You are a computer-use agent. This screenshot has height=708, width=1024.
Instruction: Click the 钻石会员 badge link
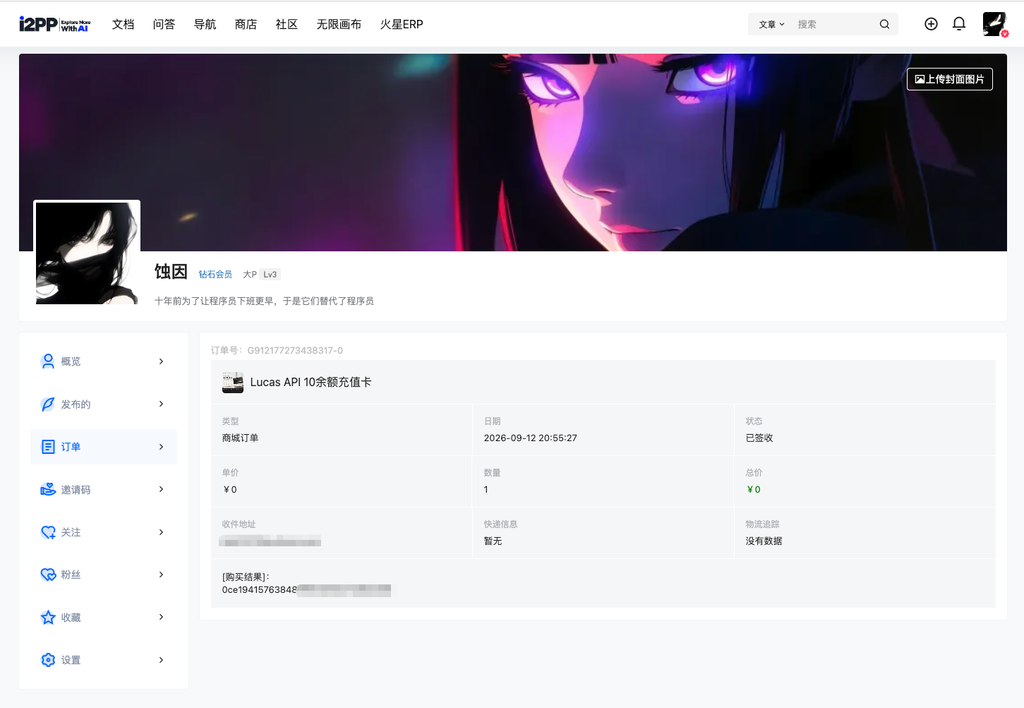[x=216, y=274]
